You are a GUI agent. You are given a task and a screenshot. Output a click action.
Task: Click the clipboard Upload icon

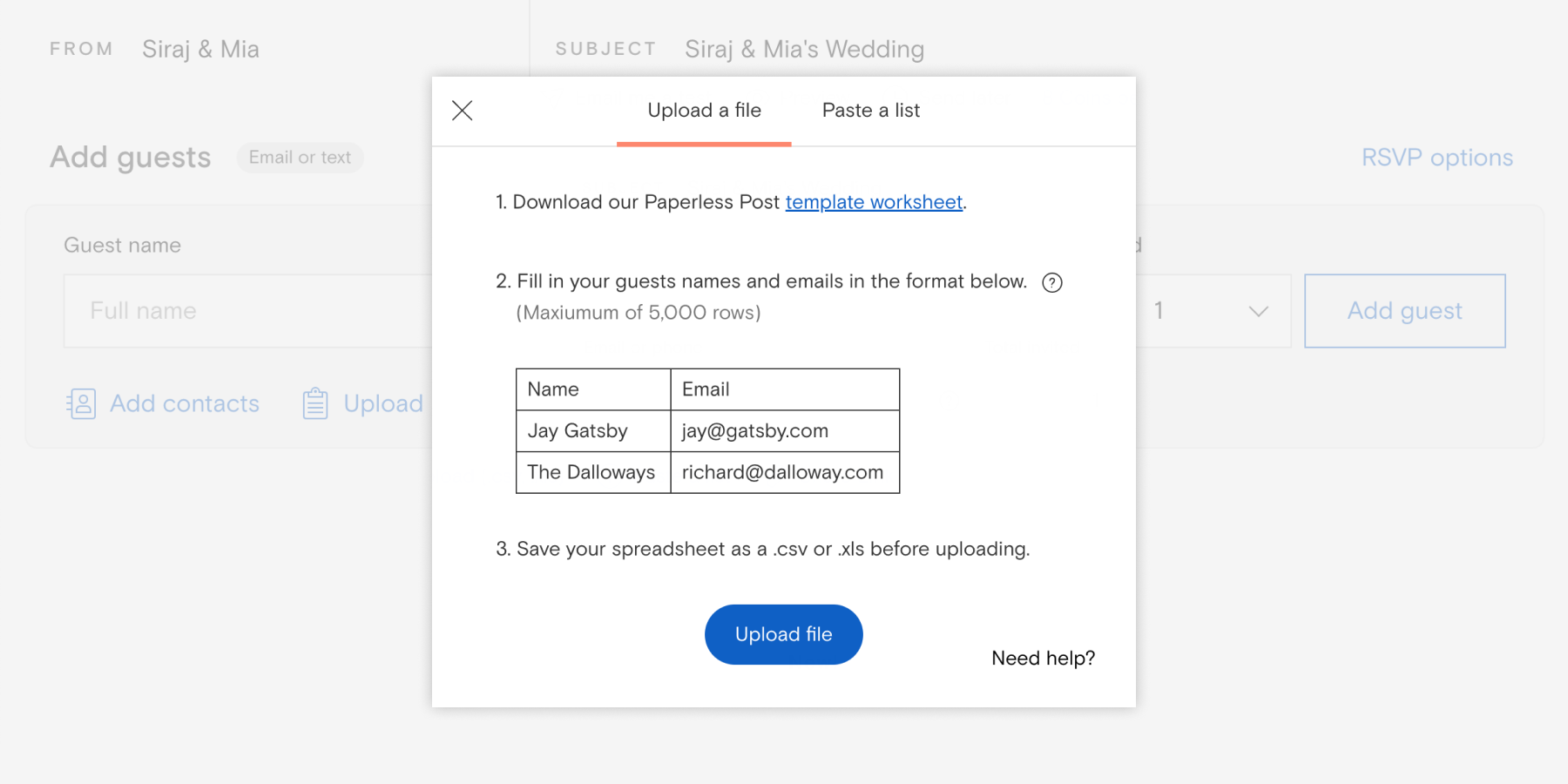pos(315,404)
